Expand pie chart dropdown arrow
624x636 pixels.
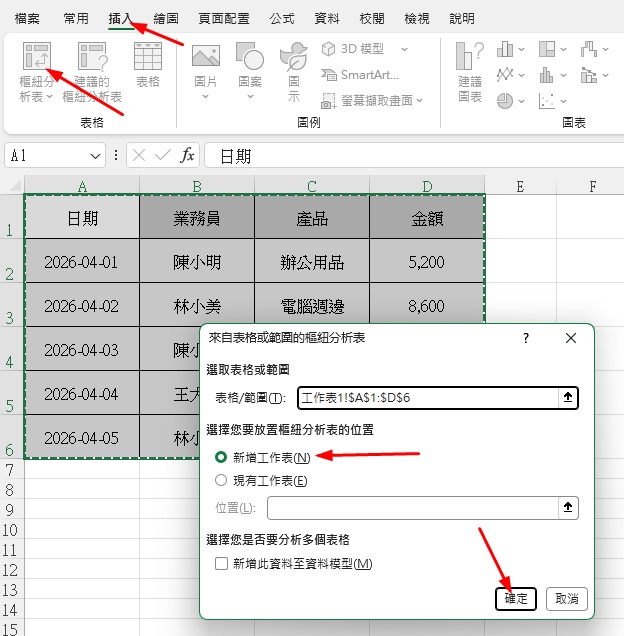pyautogui.click(x=521, y=101)
